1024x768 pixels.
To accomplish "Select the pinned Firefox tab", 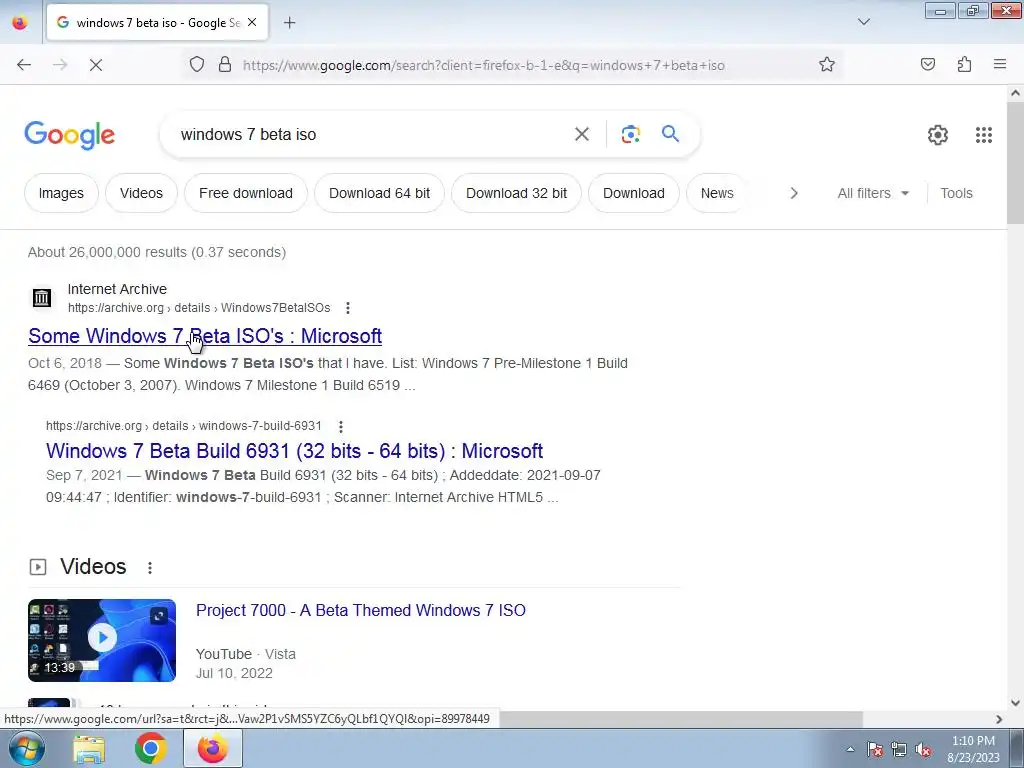I will (x=20, y=23).
